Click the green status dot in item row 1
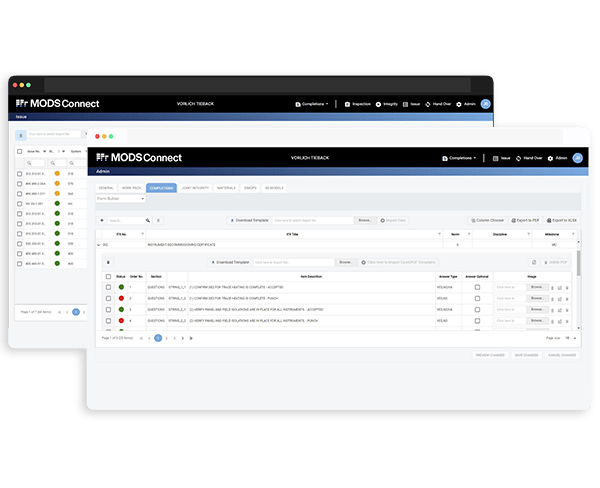Screen dimensions: 600x488 tap(121, 287)
